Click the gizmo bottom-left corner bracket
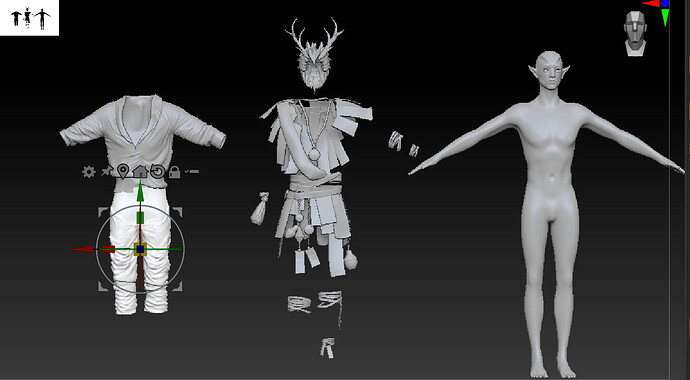Screen dimensions: 690x380 [102, 286]
